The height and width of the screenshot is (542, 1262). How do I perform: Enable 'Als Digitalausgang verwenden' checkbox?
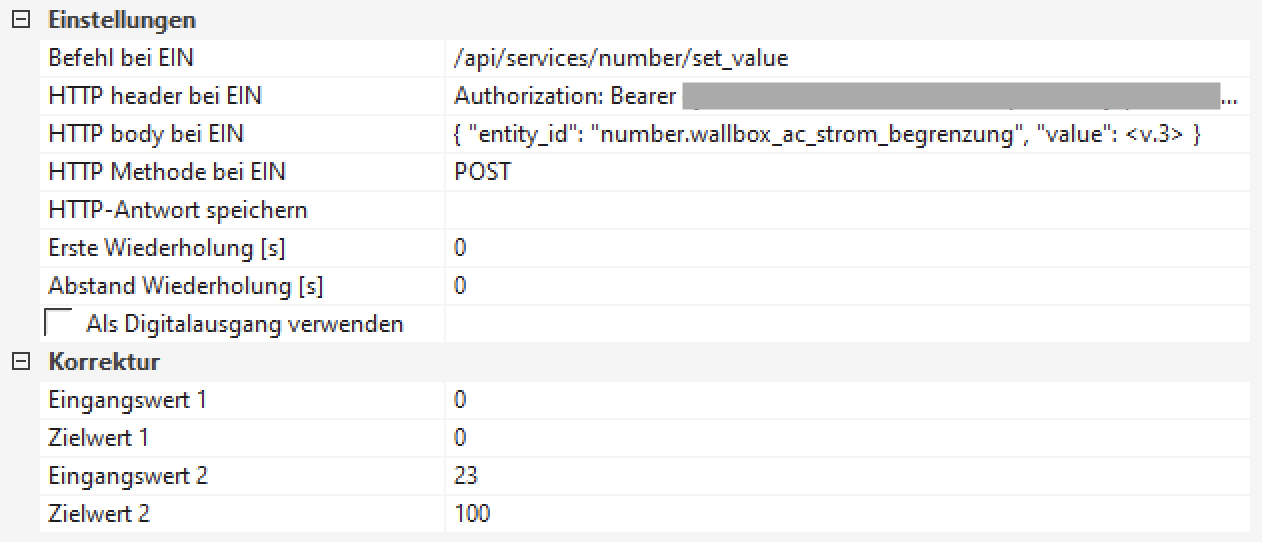click(59, 324)
